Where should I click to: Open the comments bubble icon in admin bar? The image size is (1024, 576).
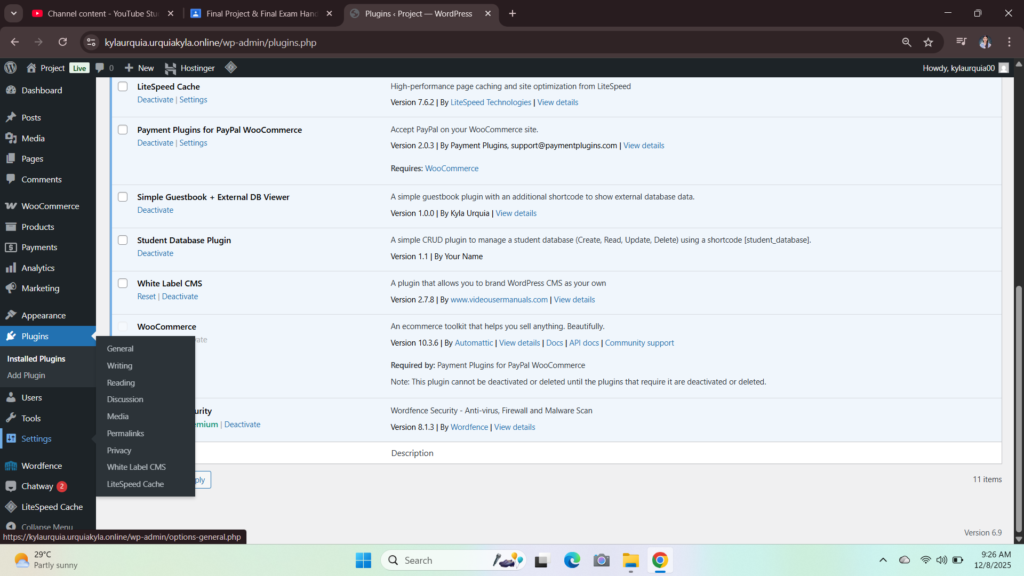(x=100, y=68)
